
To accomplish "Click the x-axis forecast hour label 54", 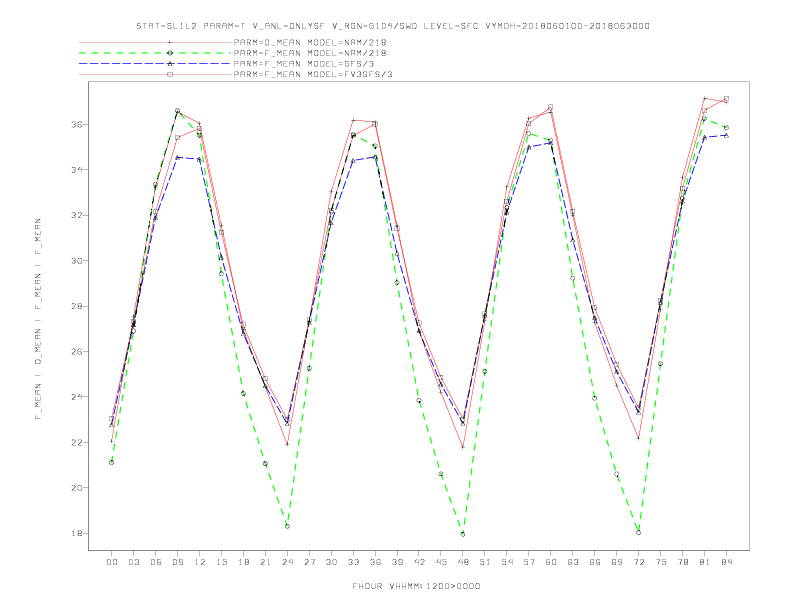I will click(x=507, y=562).
